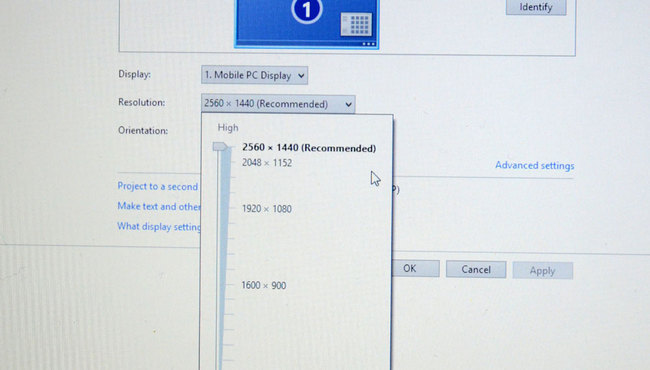The width and height of the screenshot is (650, 370).
Task: Select the 1600 × 900 resolution option
Action: pos(264,285)
